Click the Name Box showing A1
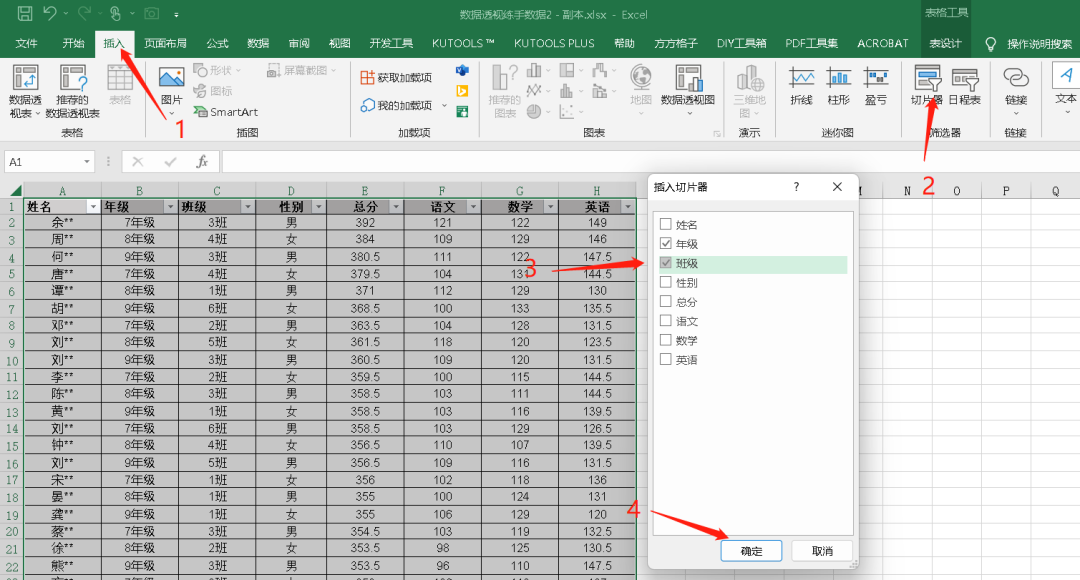The width and height of the screenshot is (1080, 580). click(45, 161)
